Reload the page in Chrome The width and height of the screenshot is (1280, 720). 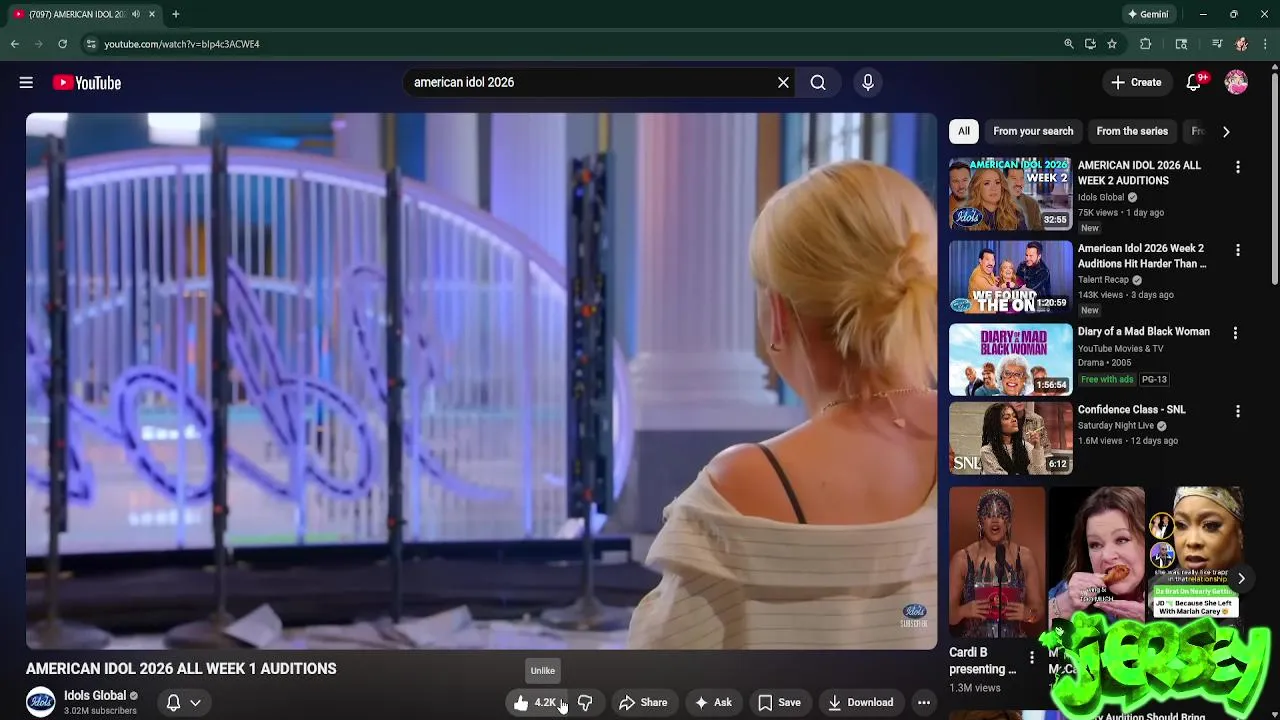[62, 44]
